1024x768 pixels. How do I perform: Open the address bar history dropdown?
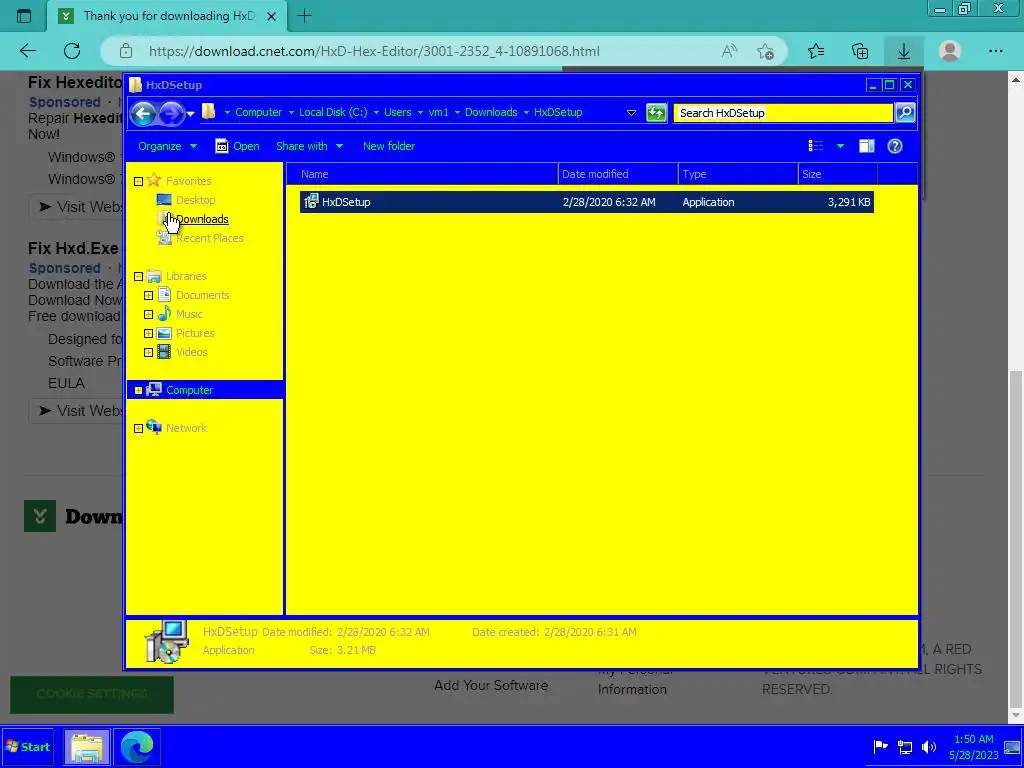coord(631,112)
